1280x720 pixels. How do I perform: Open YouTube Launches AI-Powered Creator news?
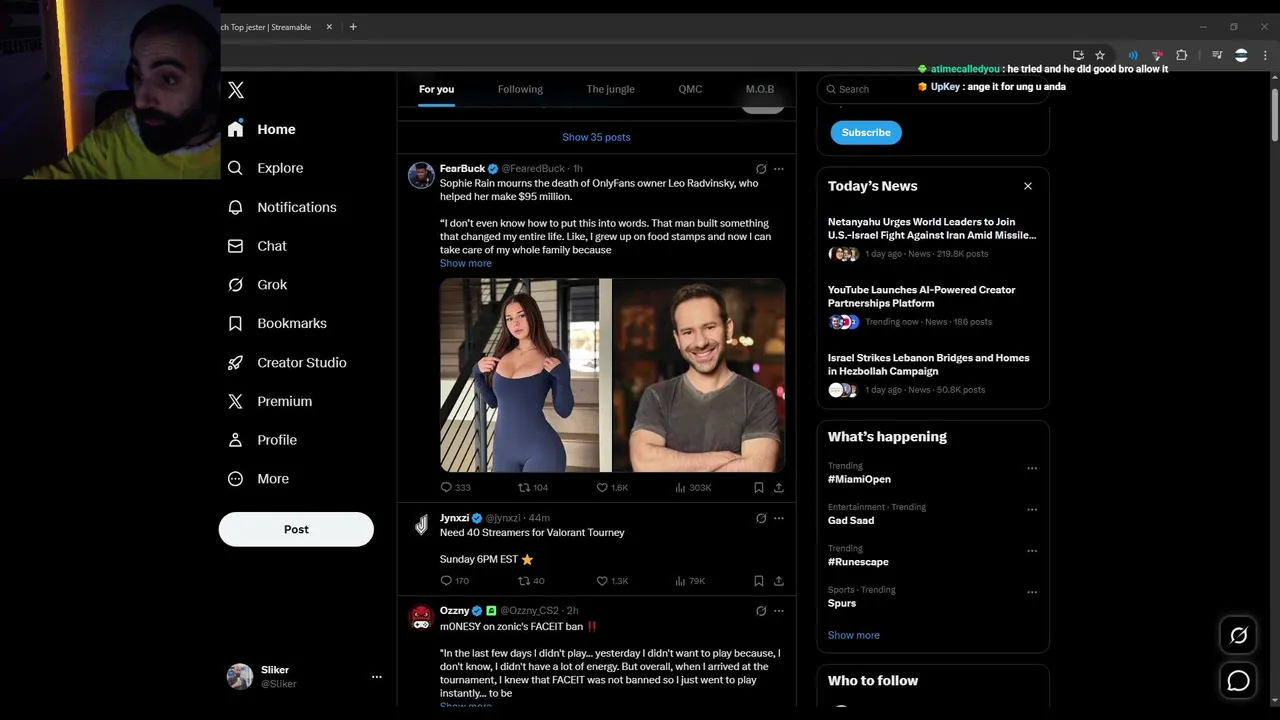(922, 296)
